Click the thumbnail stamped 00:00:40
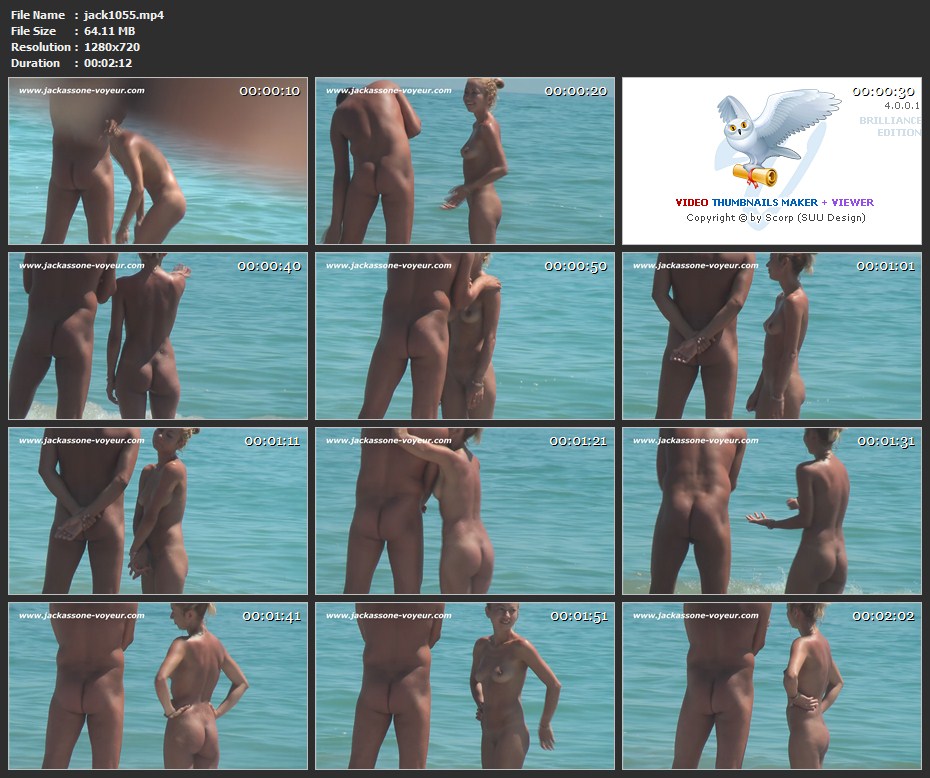Image resolution: width=930 pixels, height=778 pixels. pyautogui.click(x=158, y=336)
